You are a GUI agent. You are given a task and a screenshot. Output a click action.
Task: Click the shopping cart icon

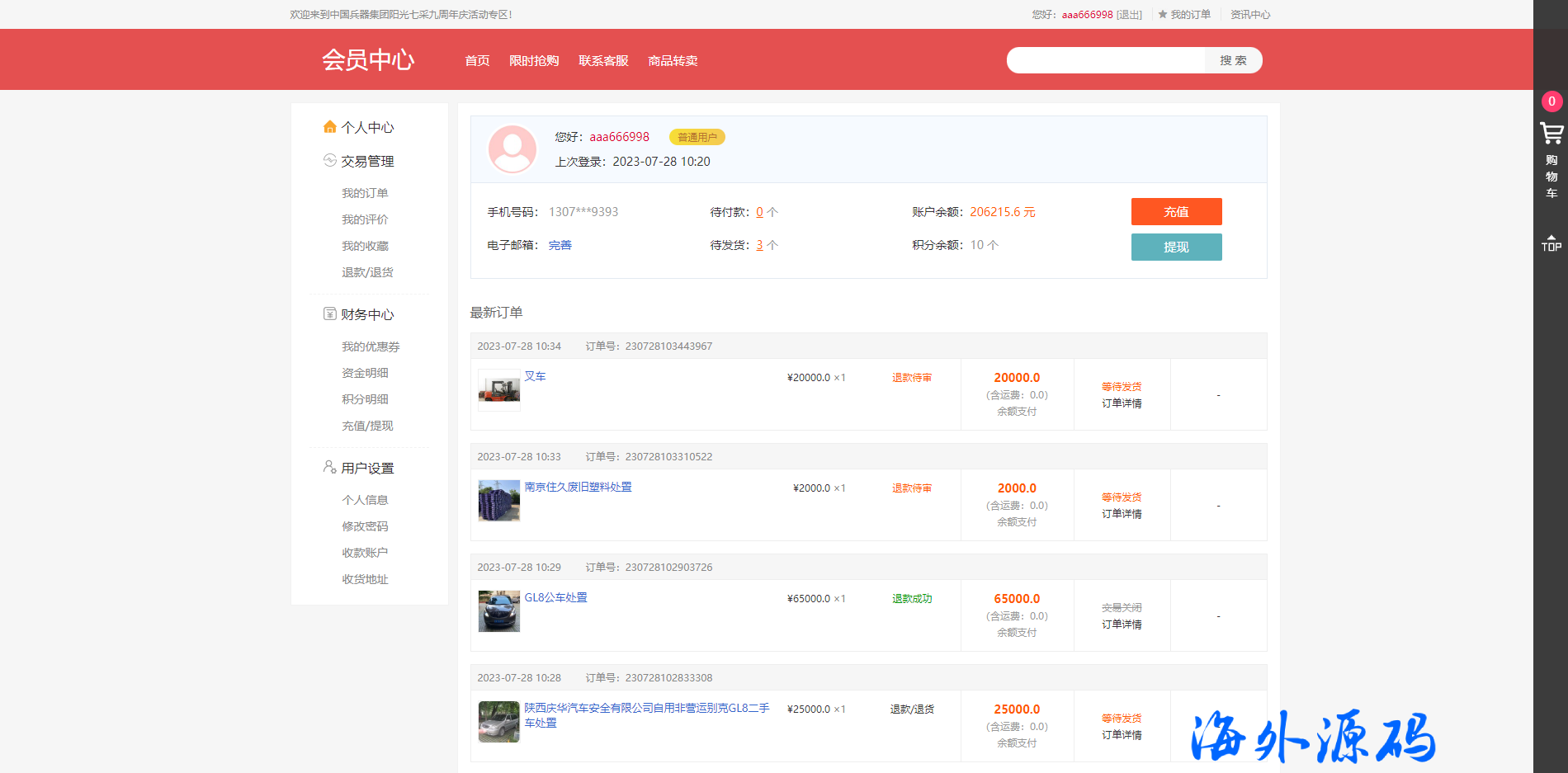tap(1551, 133)
